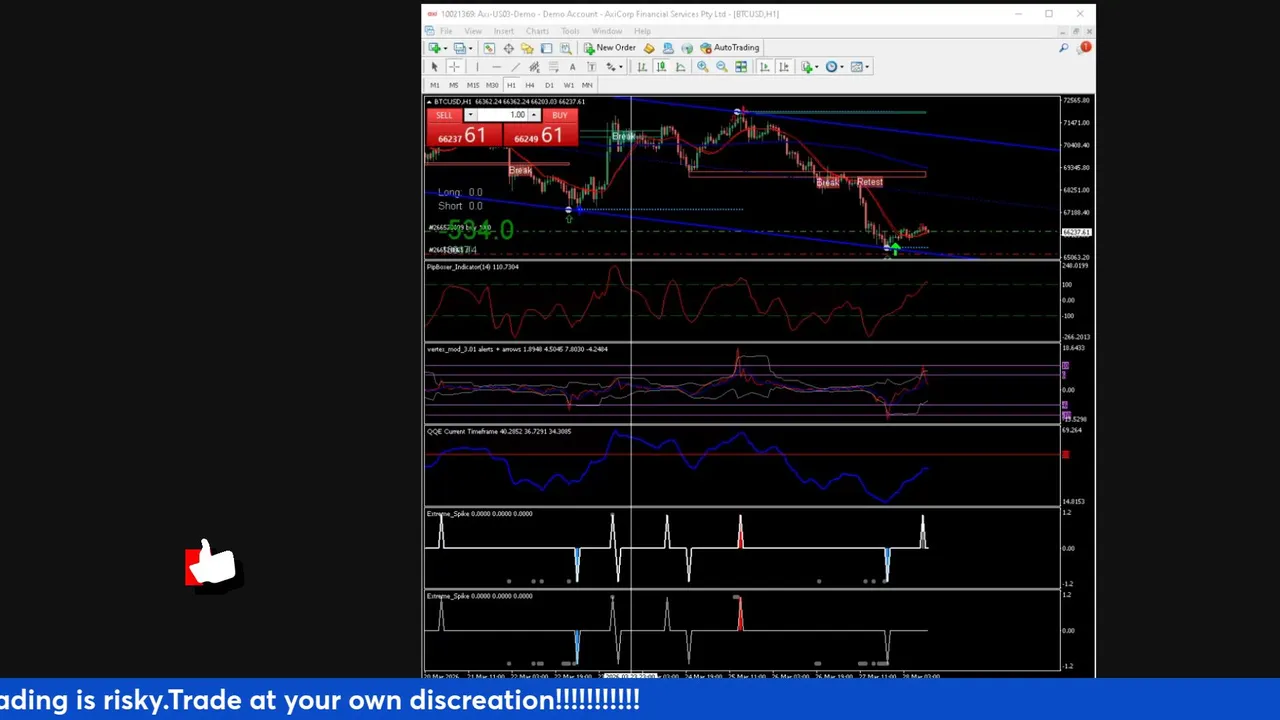
Task: Select the text label tool
Action: (591, 67)
